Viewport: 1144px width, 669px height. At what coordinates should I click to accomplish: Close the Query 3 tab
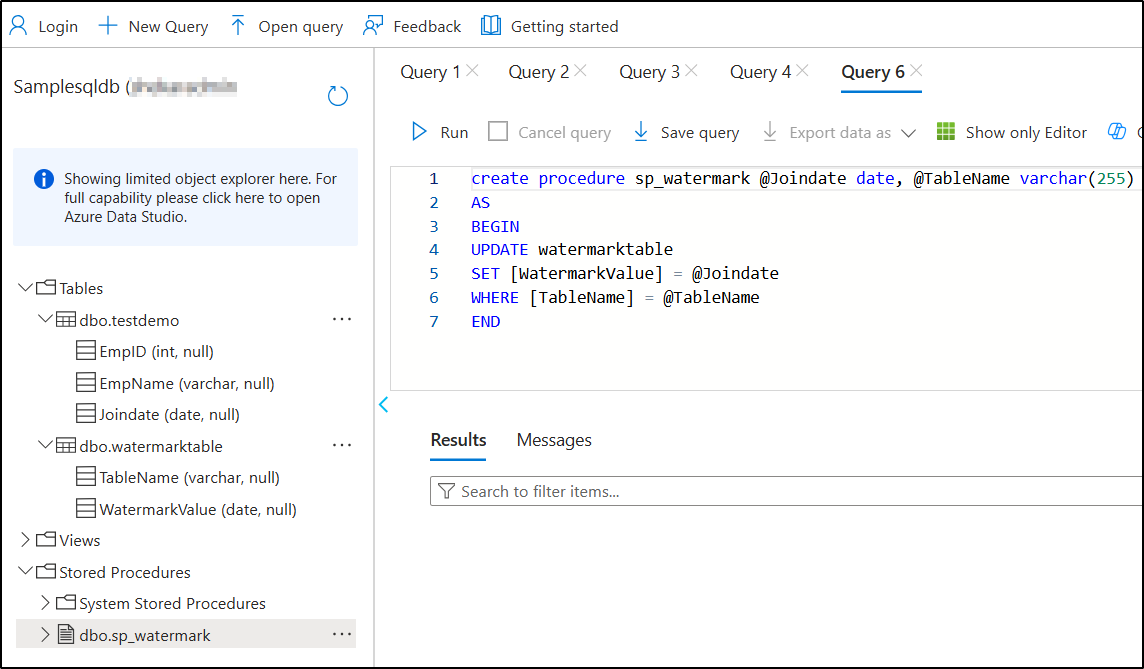pos(691,71)
